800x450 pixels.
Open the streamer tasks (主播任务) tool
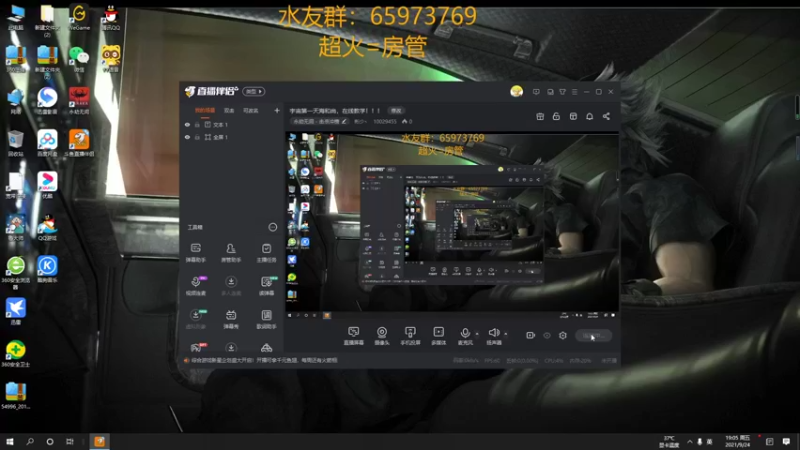tap(266, 253)
